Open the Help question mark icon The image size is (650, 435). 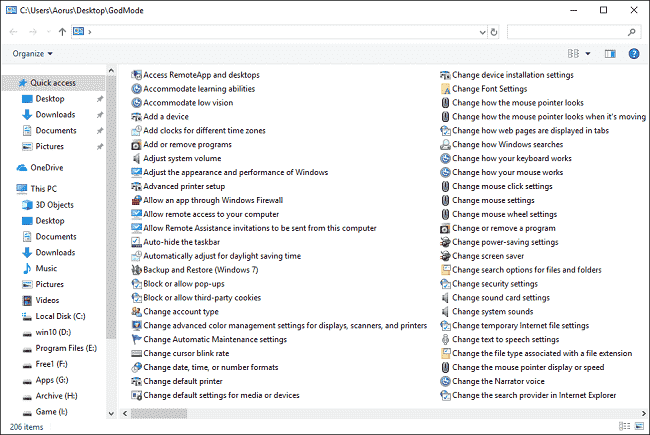(634, 54)
